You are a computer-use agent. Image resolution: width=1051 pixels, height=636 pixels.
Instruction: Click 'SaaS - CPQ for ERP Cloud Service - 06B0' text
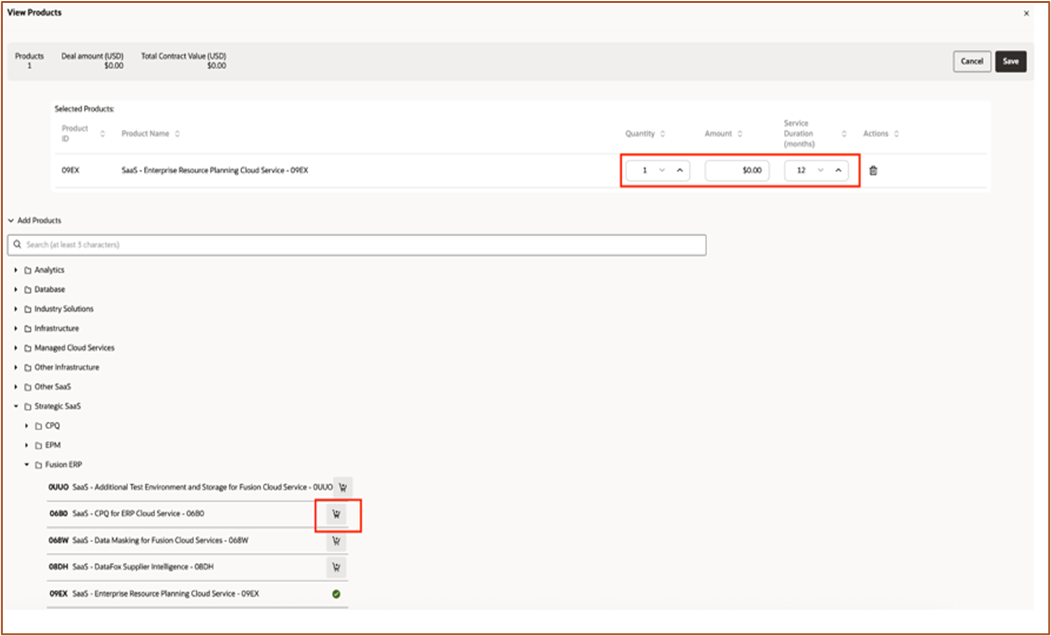click(138, 513)
